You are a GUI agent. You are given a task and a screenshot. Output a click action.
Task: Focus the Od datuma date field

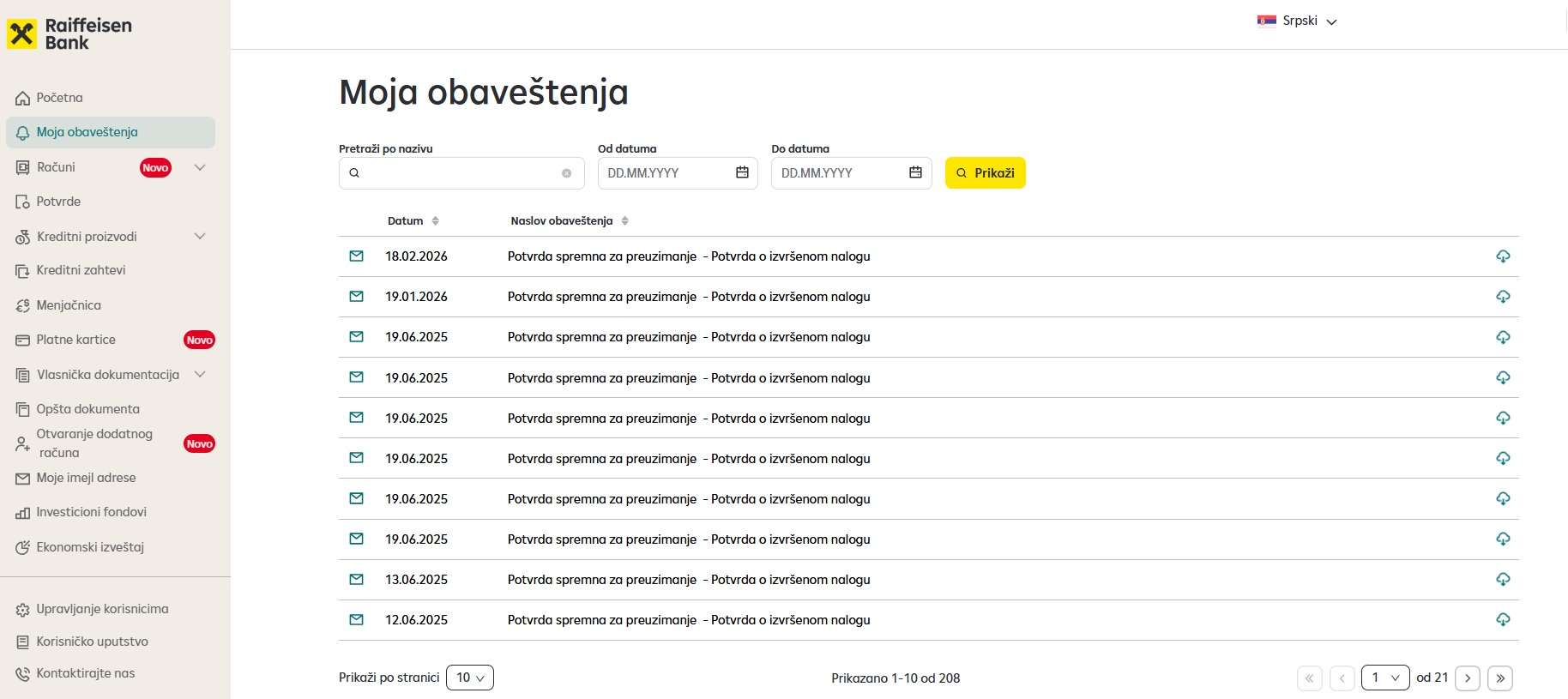[678, 173]
